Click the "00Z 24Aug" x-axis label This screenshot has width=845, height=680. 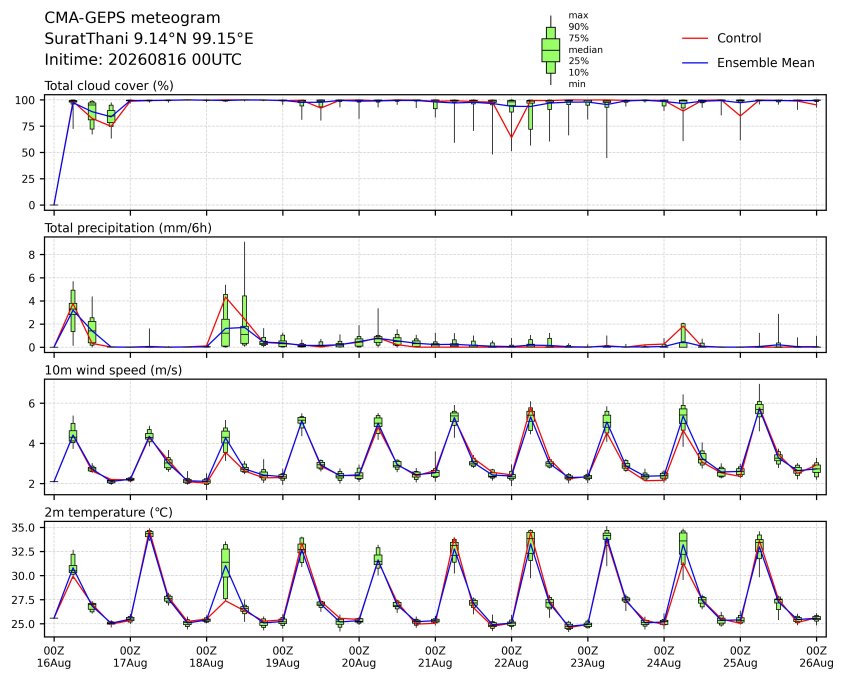click(x=664, y=656)
